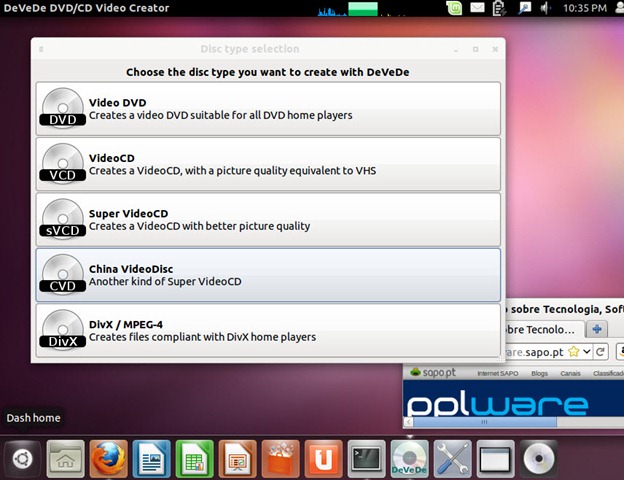Click the sVCD disc icon
624x480 pixels.
pyautogui.click(x=62, y=218)
